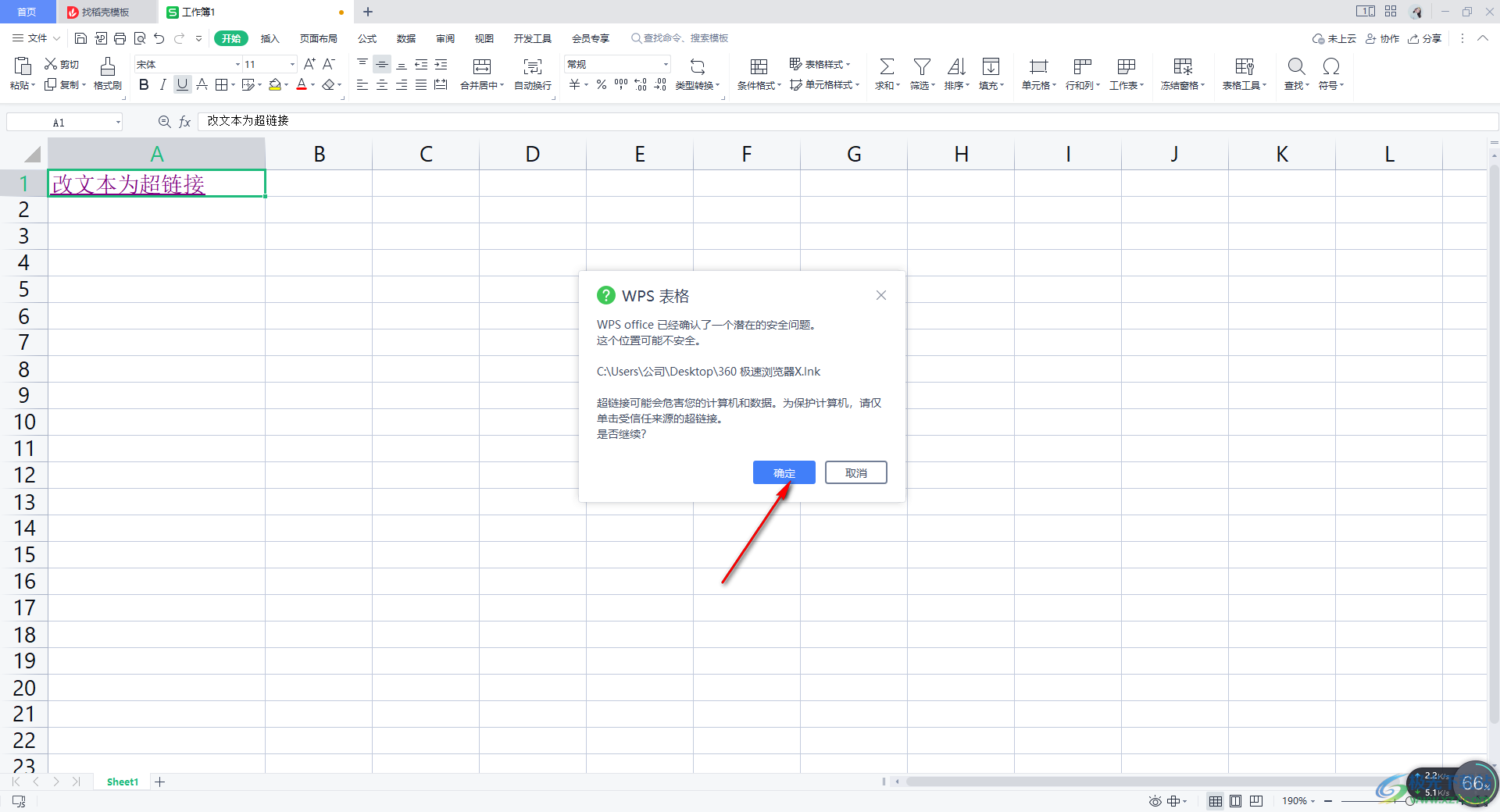Undo the last action

[x=159, y=38]
